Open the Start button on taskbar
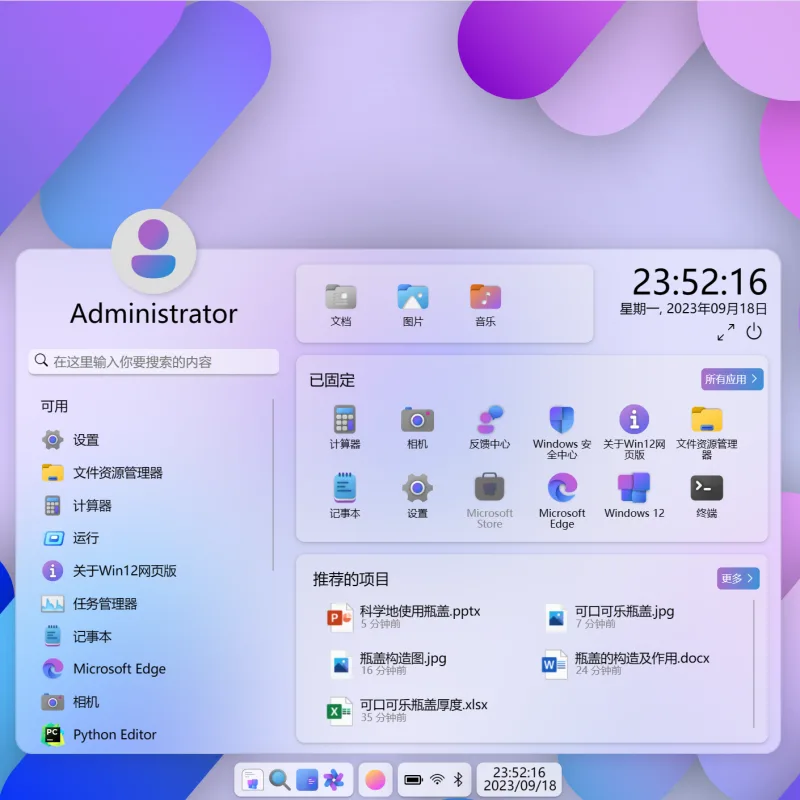Image resolution: width=800 pixels, height=800 pixels. (x=252, y=780)
